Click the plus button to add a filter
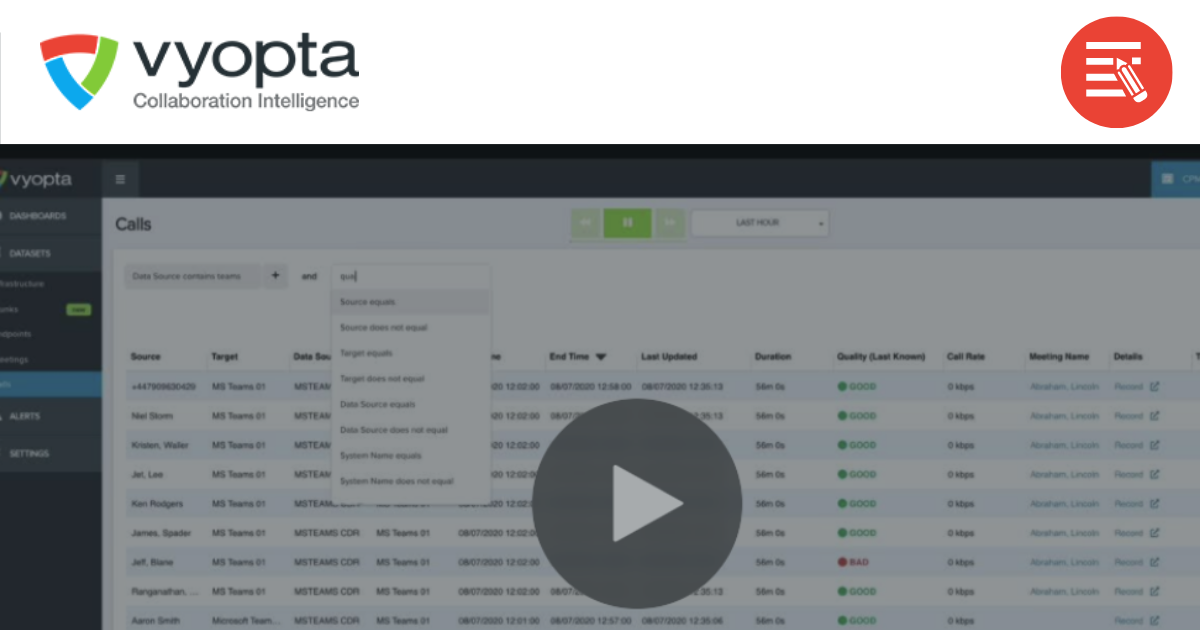 pos(275,276)
